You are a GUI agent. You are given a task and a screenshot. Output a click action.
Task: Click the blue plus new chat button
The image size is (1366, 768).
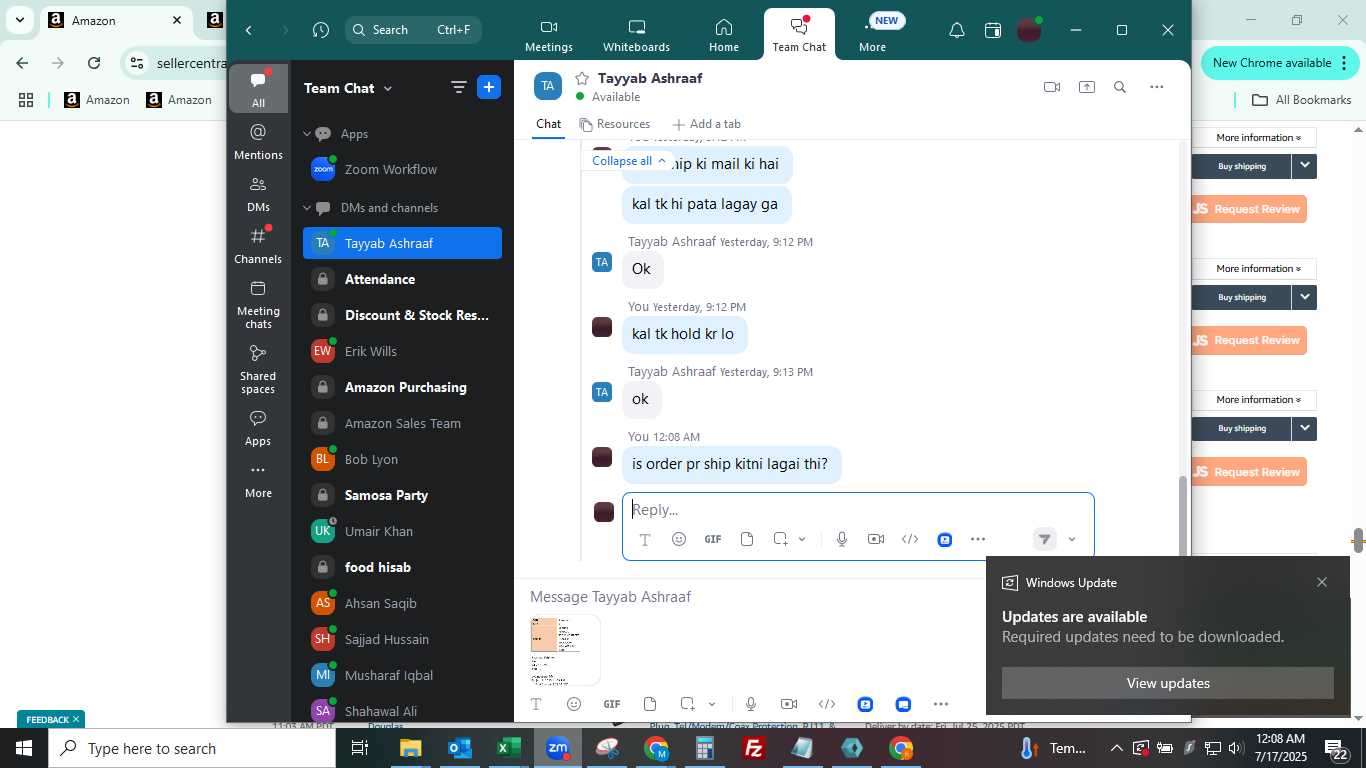pos(489,87)
